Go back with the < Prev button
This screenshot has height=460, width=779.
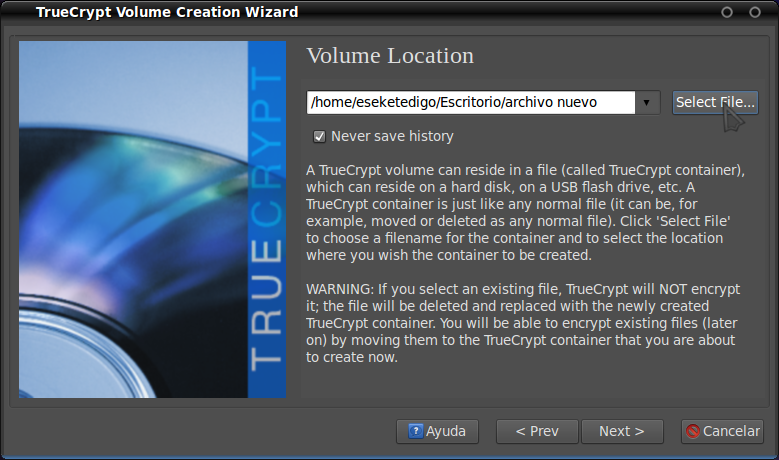(537, 431)
